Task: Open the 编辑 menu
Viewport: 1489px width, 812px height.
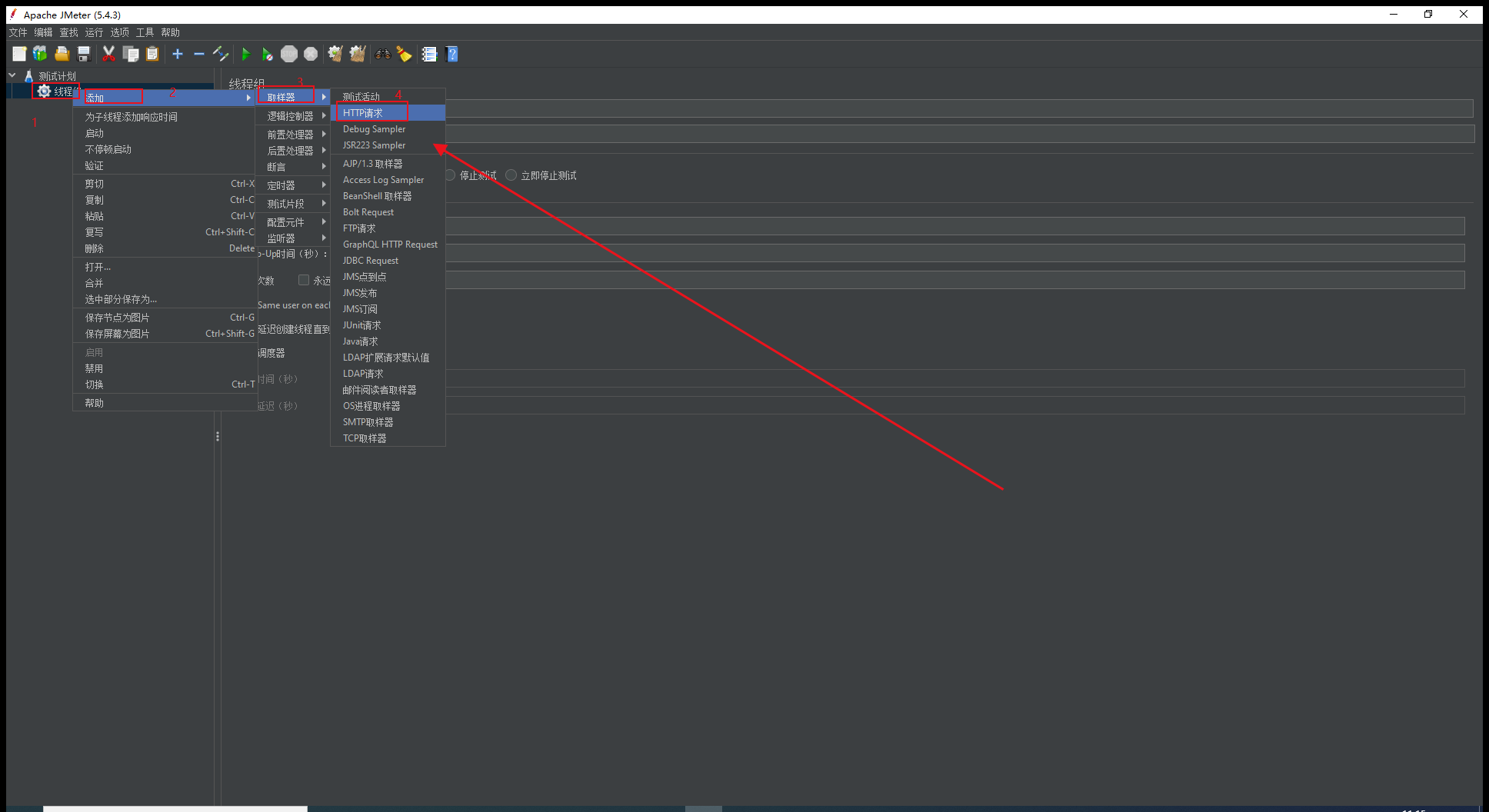Action: pyautogui.click(x=43, y=32)
